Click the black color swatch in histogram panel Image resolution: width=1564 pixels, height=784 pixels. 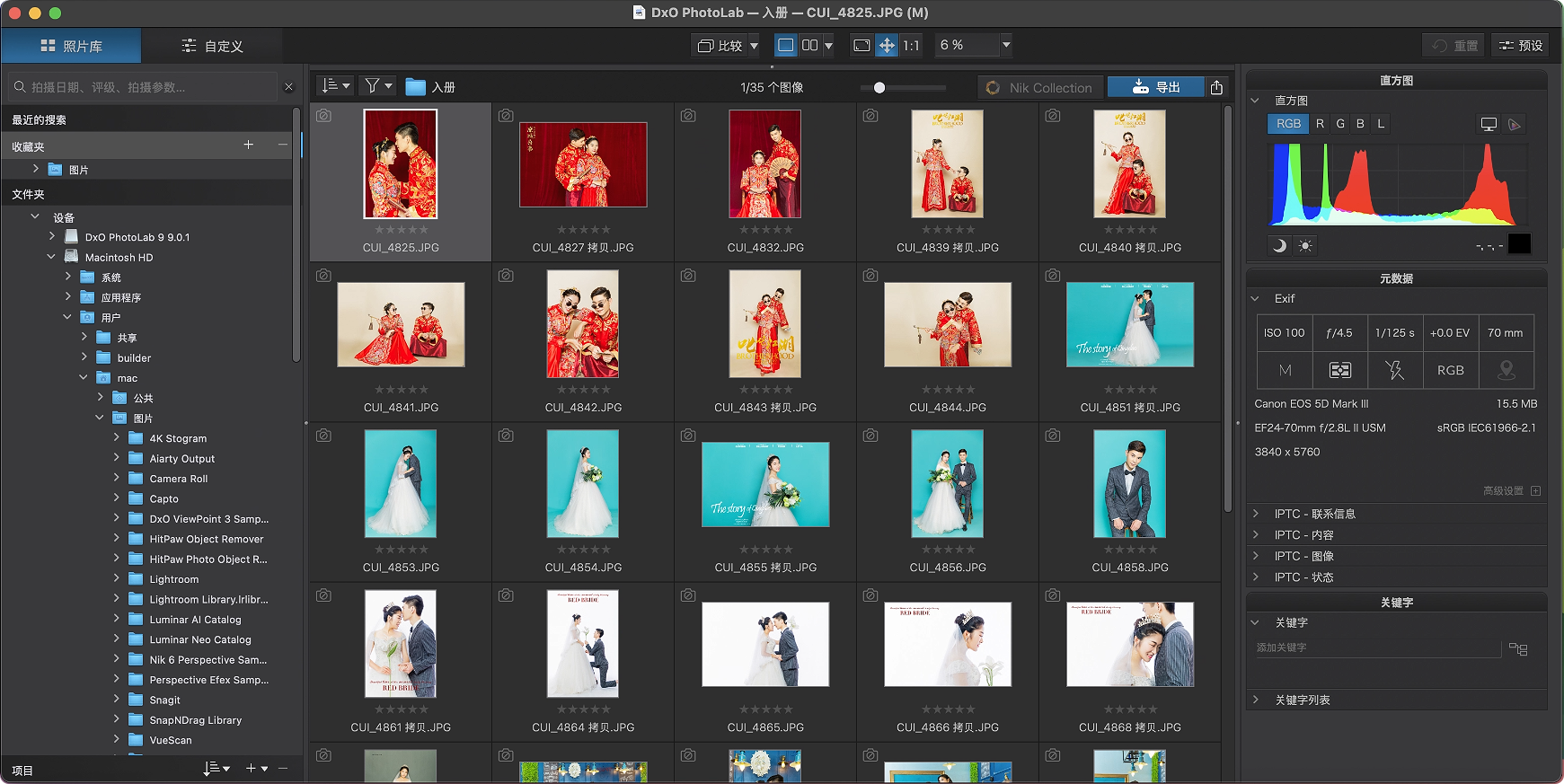pyautogui.click(x=1519, y=244)
